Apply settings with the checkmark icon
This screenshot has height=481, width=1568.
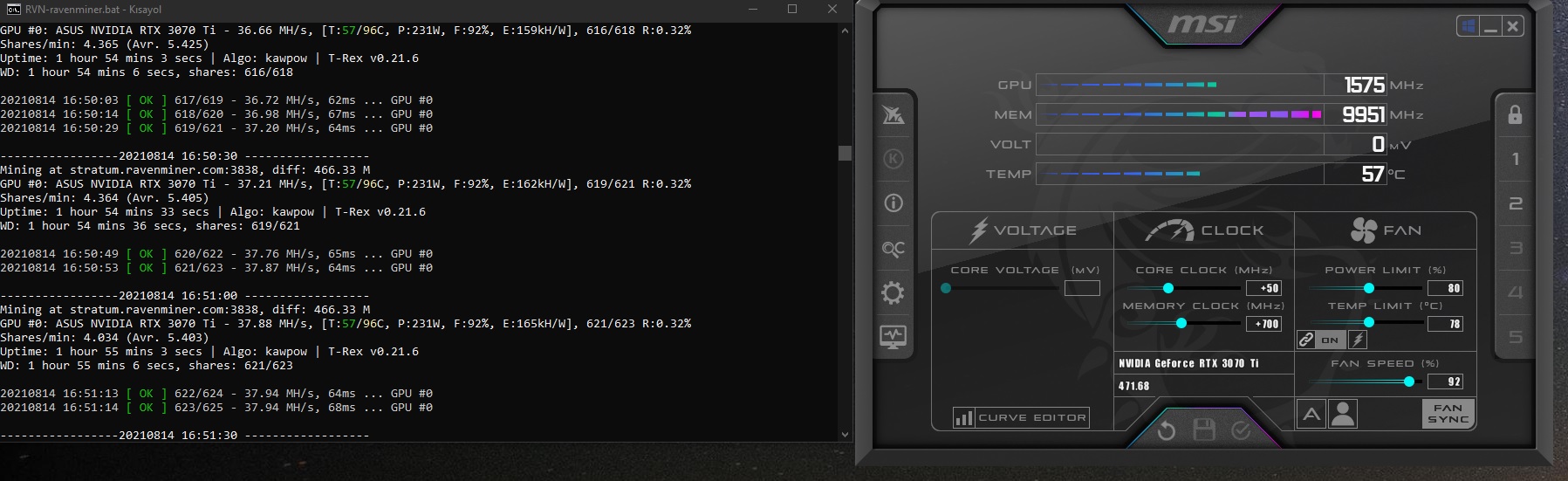(x=1242, y=429)
